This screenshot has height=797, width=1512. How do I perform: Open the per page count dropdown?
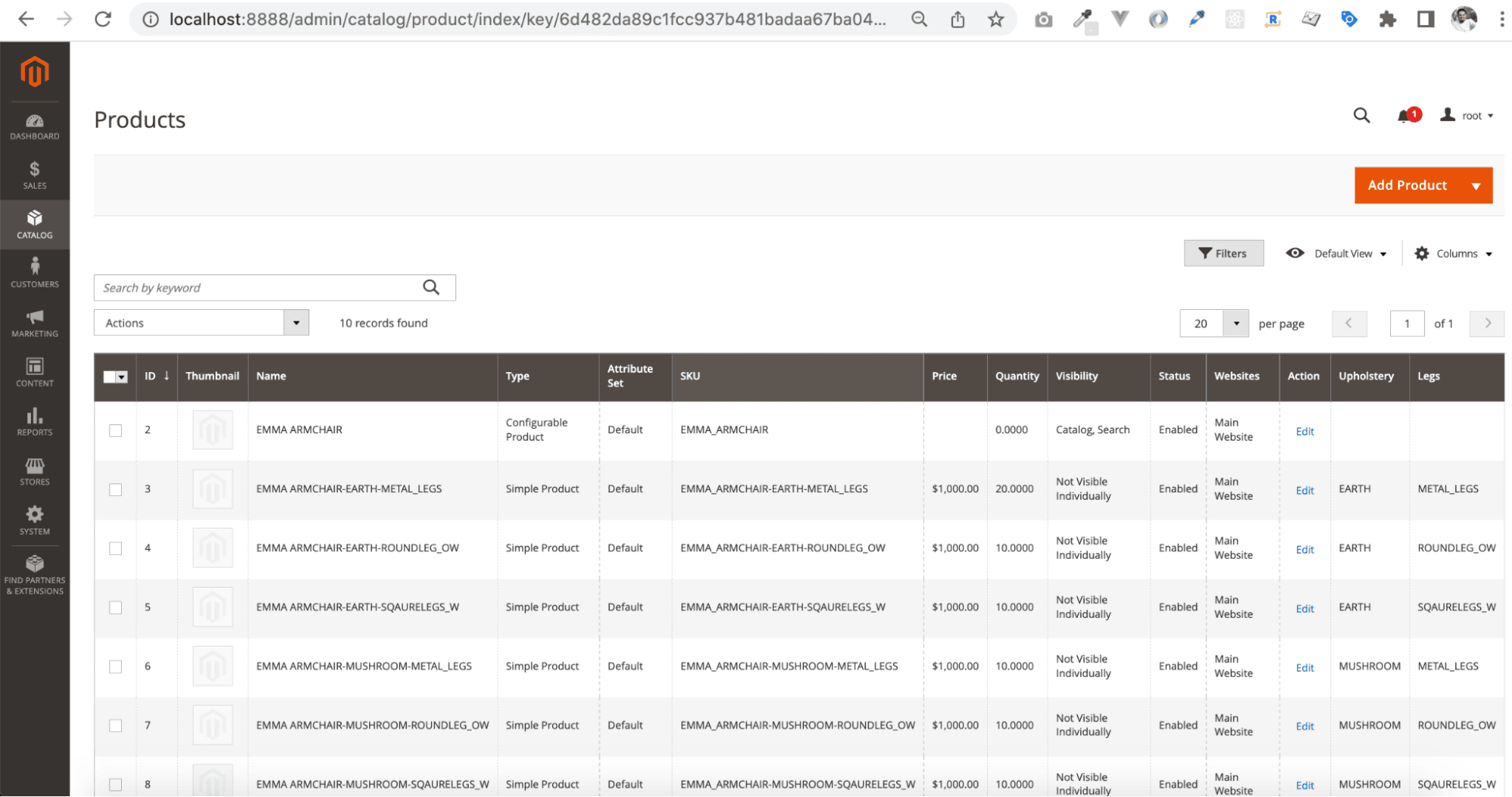(1236, 324)
